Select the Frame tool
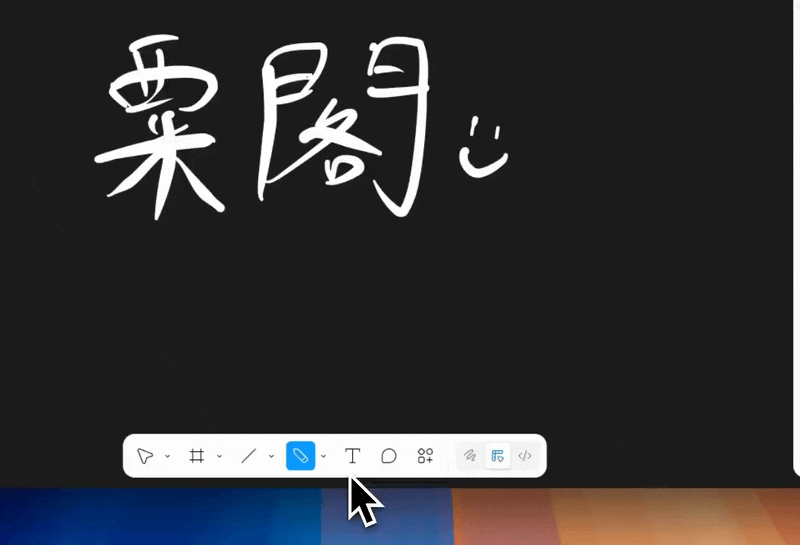The width and height of the screenshot is (800, 545). click(197, 456)
